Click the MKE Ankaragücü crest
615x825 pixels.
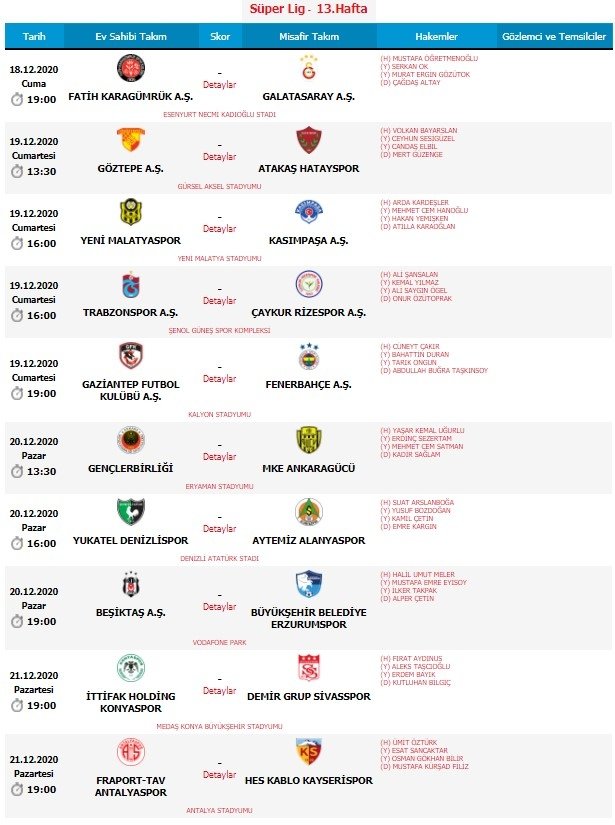(309, 440)
